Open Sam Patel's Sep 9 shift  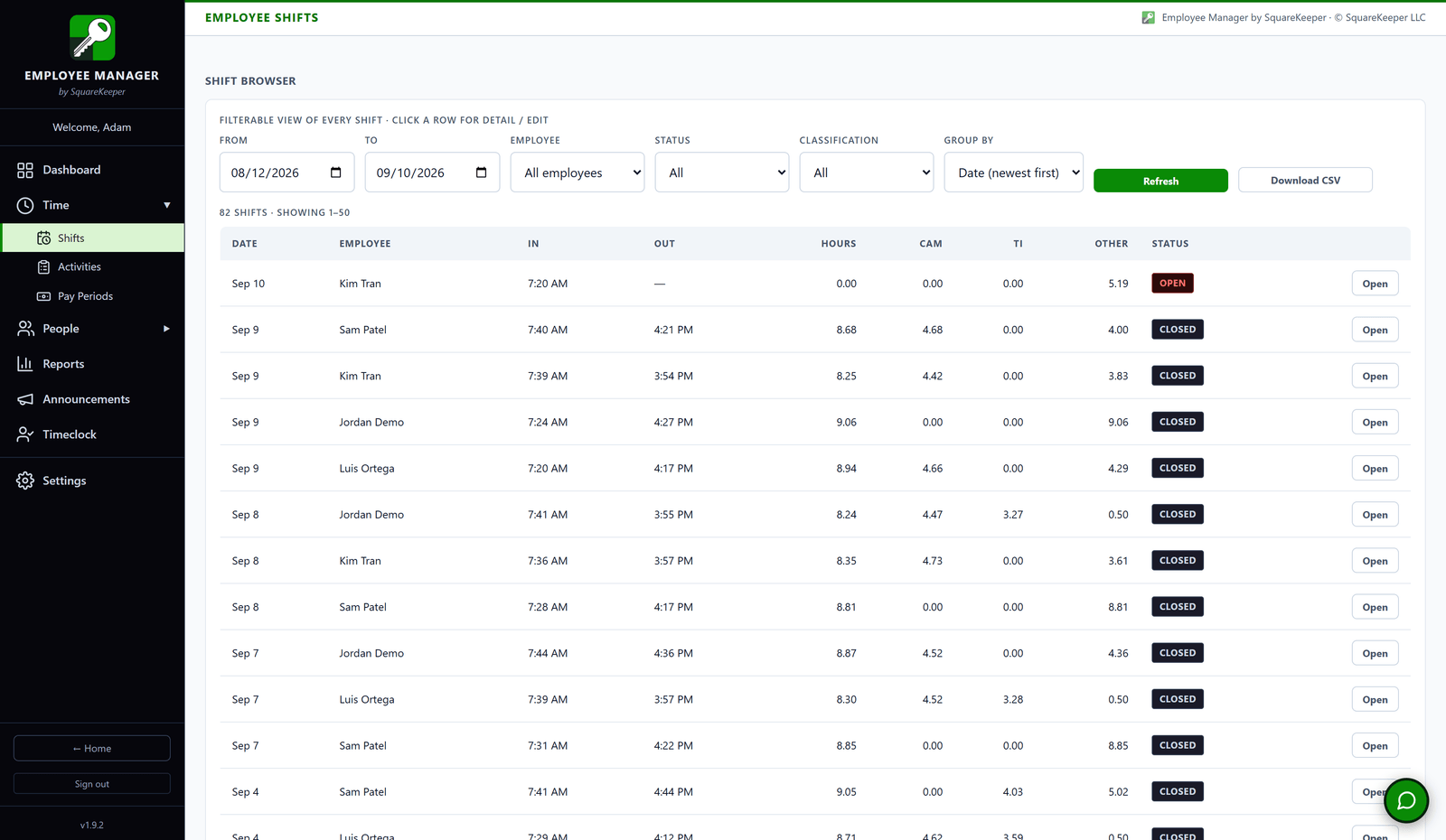1375,330
